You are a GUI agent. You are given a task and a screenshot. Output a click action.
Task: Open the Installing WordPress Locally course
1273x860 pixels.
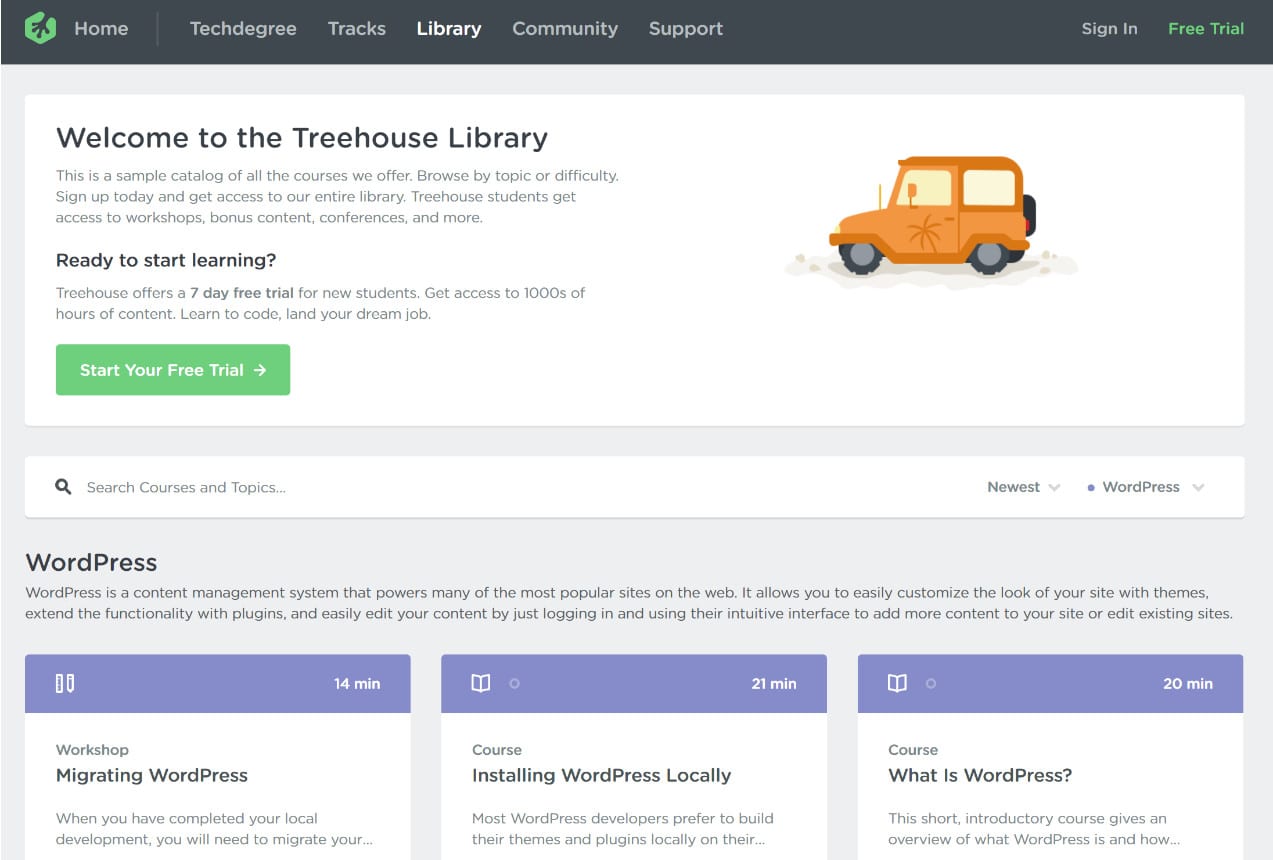coord(602,775)
